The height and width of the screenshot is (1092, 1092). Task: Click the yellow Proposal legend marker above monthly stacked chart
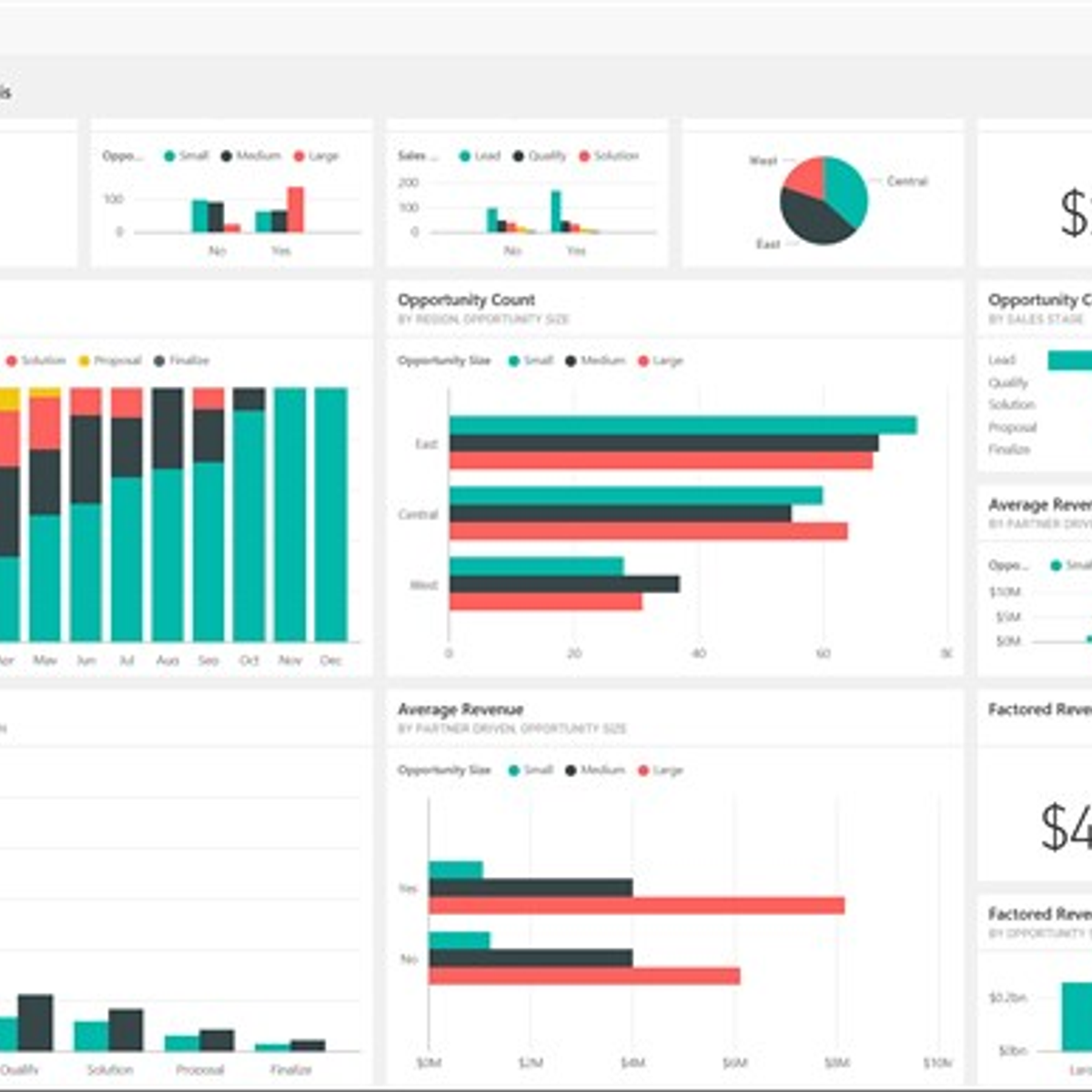85,361
